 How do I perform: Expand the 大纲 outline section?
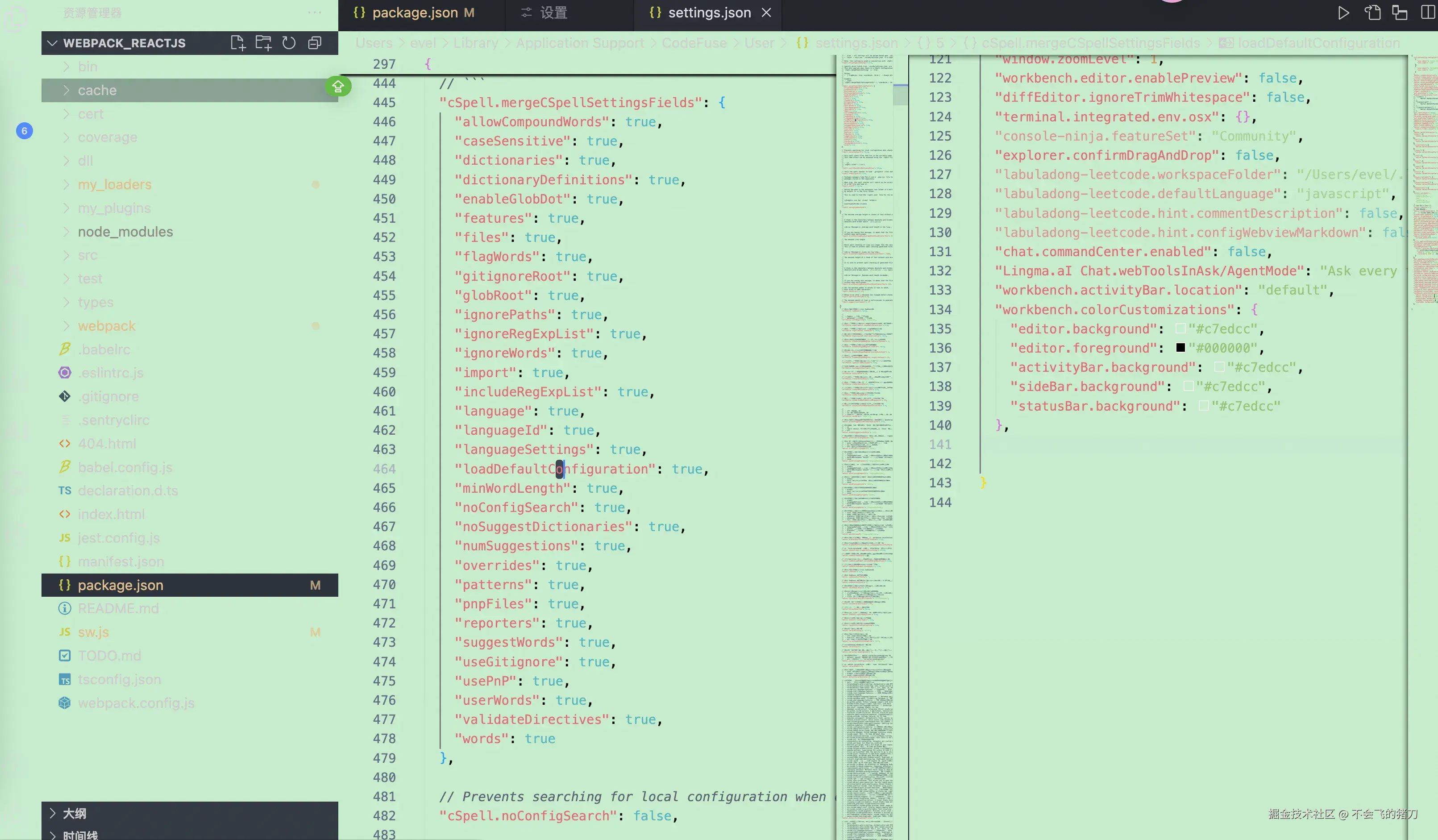(x=74, y=813)
